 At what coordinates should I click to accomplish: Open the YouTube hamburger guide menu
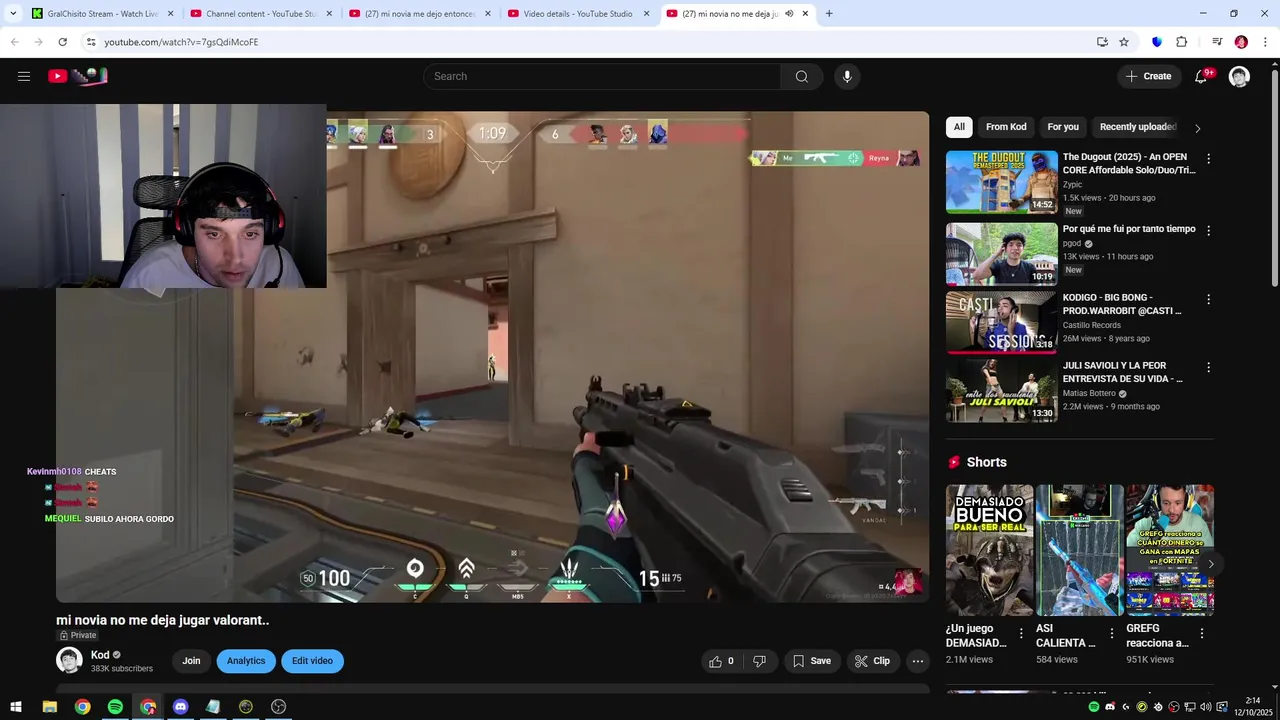pyautogui.click(x=24, y=76)
